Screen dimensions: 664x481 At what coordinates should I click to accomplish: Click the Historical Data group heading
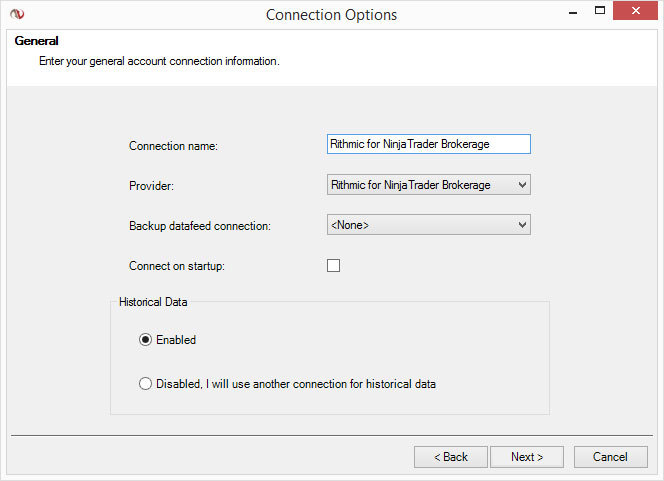tap(153, 302)
